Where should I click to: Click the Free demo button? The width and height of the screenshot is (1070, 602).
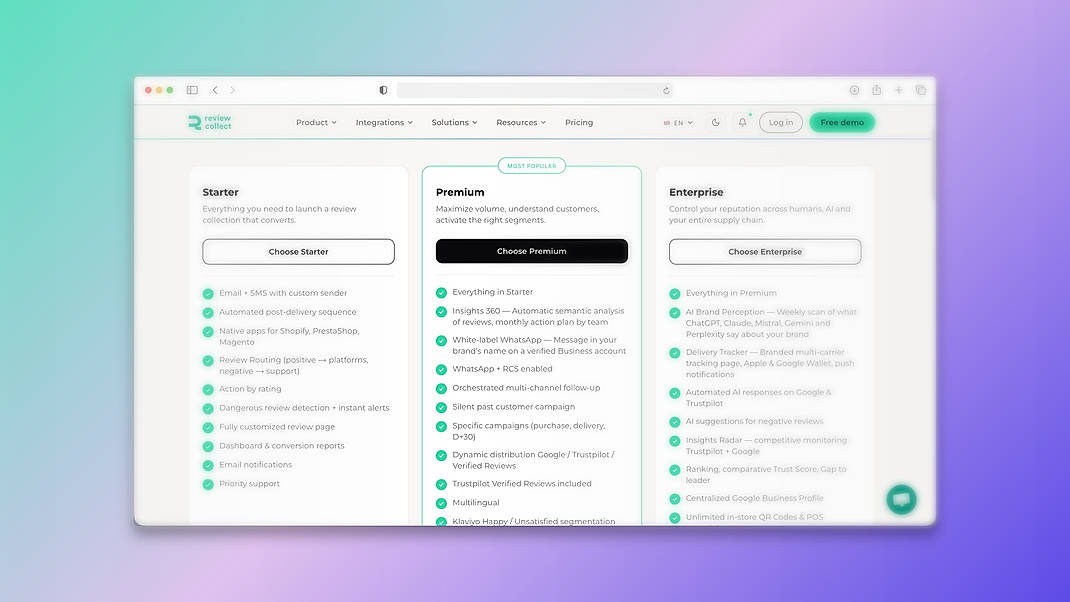pyautogui.click(x=842, y=122)
